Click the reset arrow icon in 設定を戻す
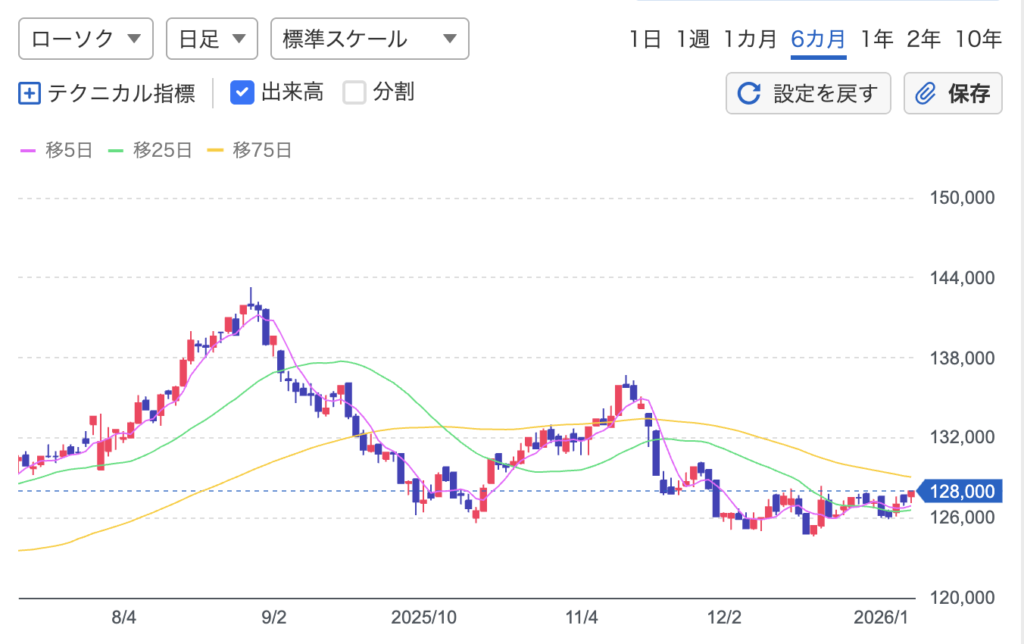This screenshot has width=1024, height=644. 748,94
